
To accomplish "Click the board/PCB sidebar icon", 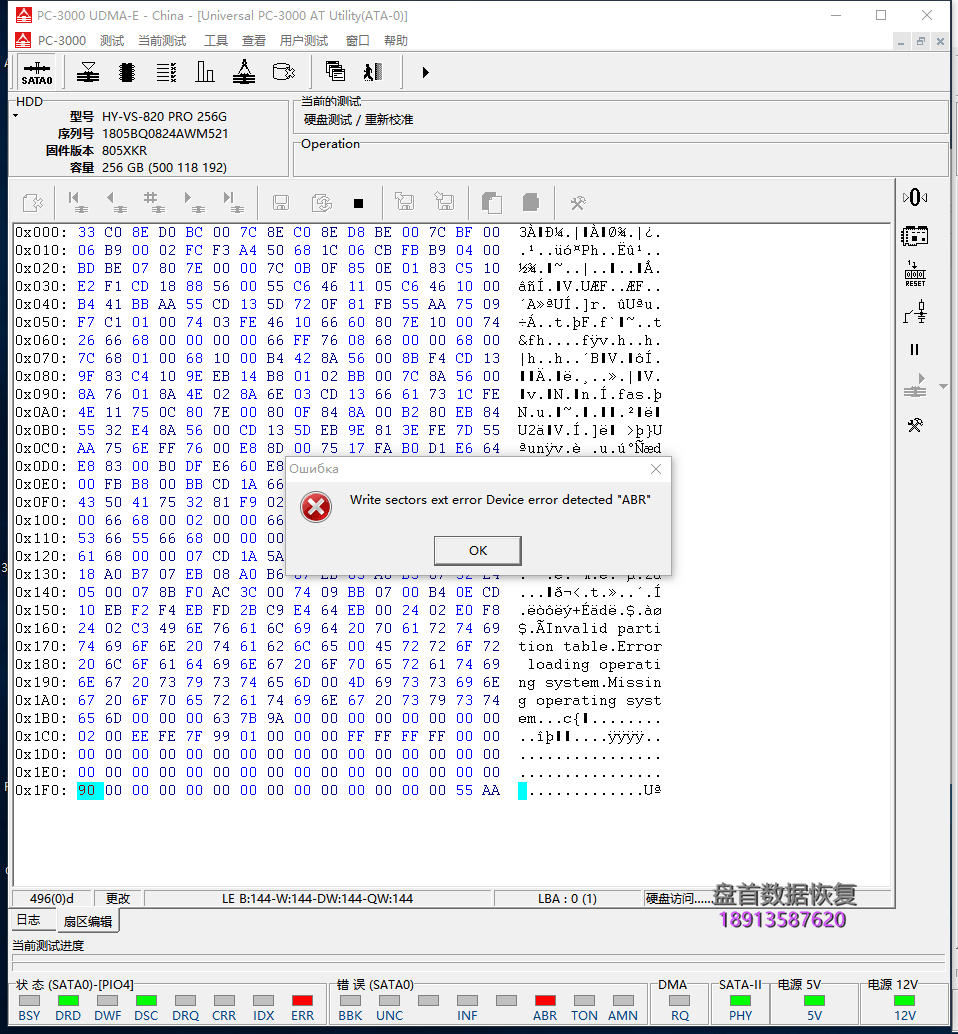I will pos(914,235).
